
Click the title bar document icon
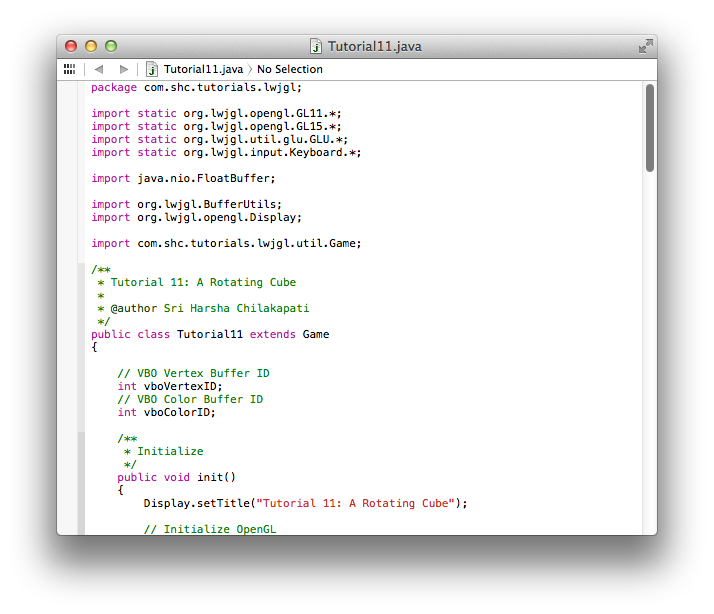[x=316, y=46]
